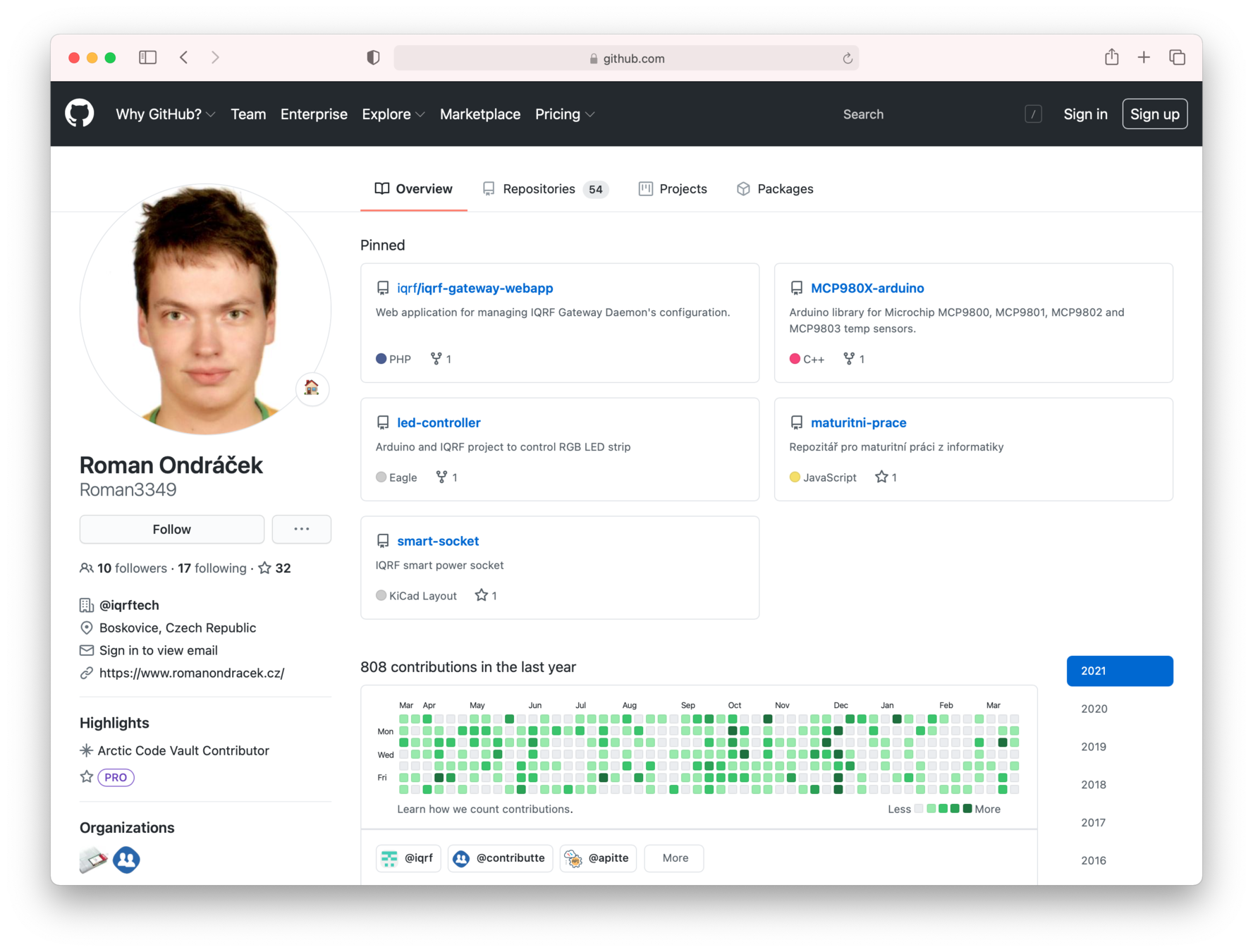This screenshot has height=952, width=1253.
Task: Click the organization building icon by @iqrftech
Action: click(87, 605)
